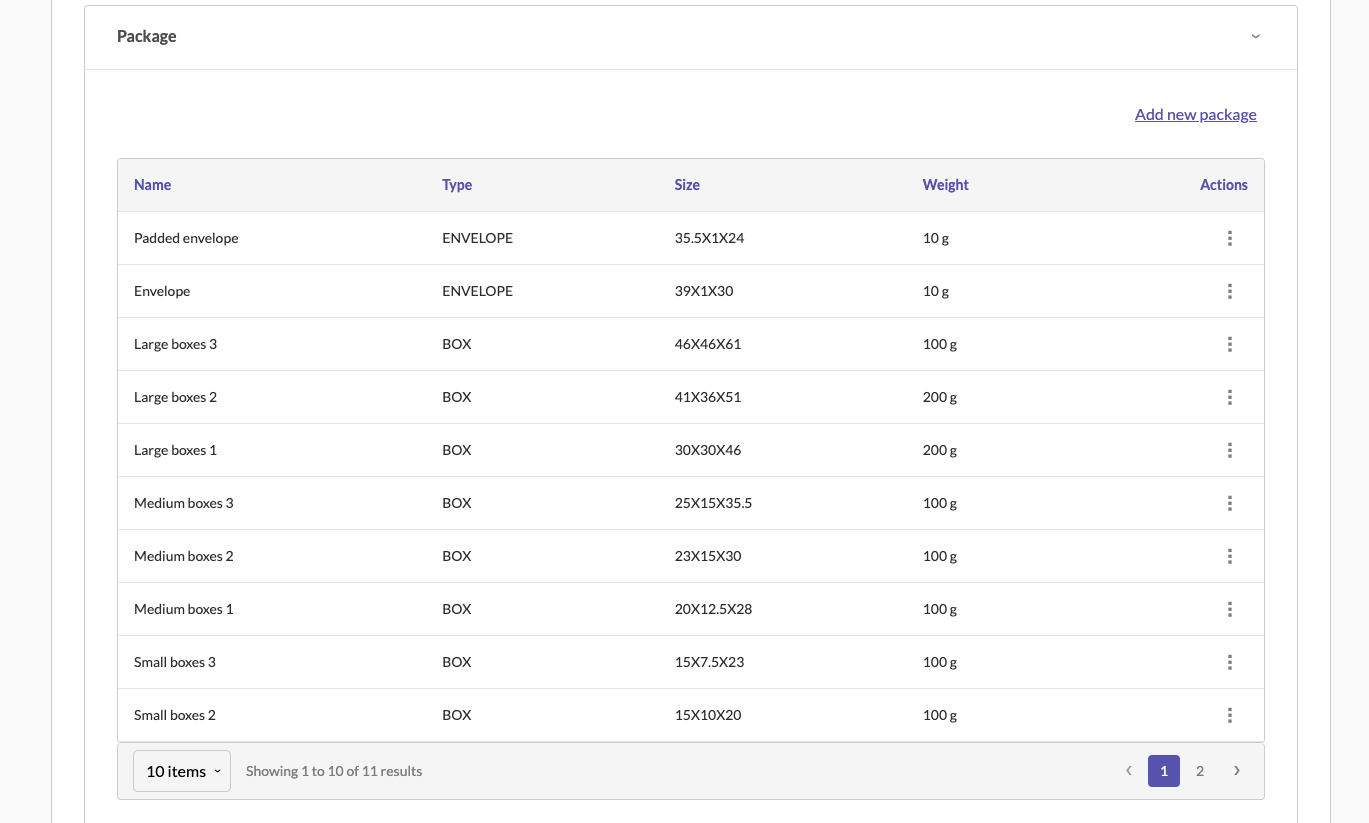Select the Medium boxes 2 name
This screenshot has height=823, width=1369.
(x=184, y=556)
